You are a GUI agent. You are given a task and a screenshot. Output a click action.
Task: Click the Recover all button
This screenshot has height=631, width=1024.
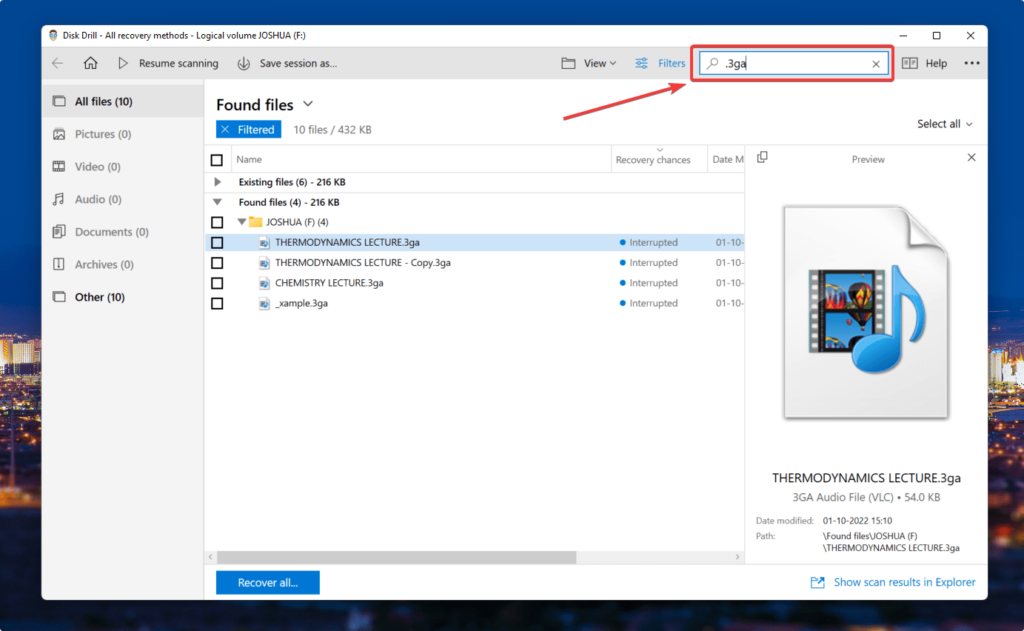tap(267, 582)
